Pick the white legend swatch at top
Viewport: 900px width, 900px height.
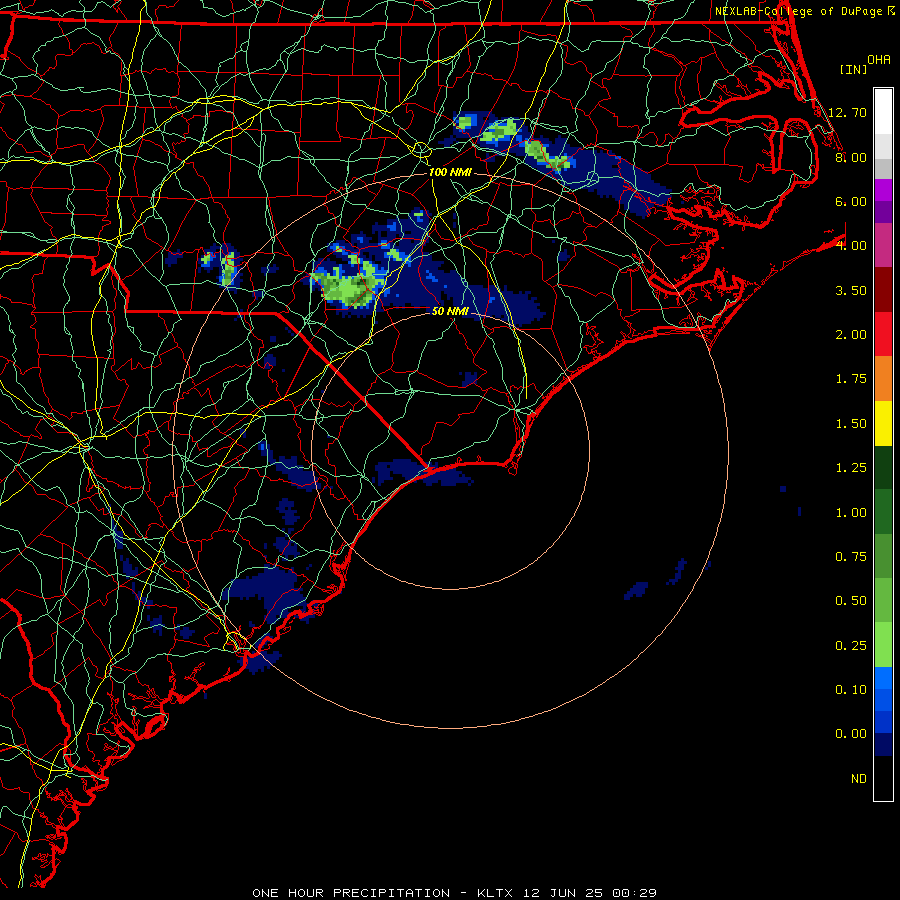click(x=883, y=112)
